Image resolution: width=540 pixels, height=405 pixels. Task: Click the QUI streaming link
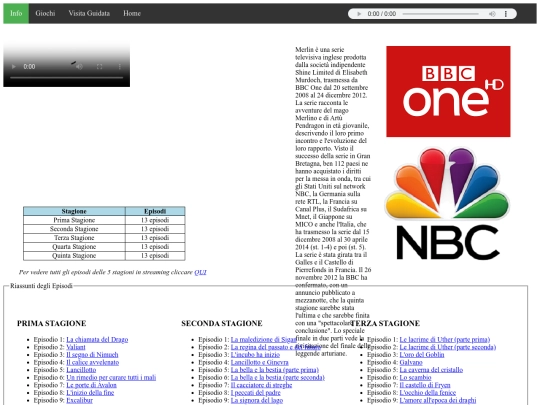pos(200,272)
